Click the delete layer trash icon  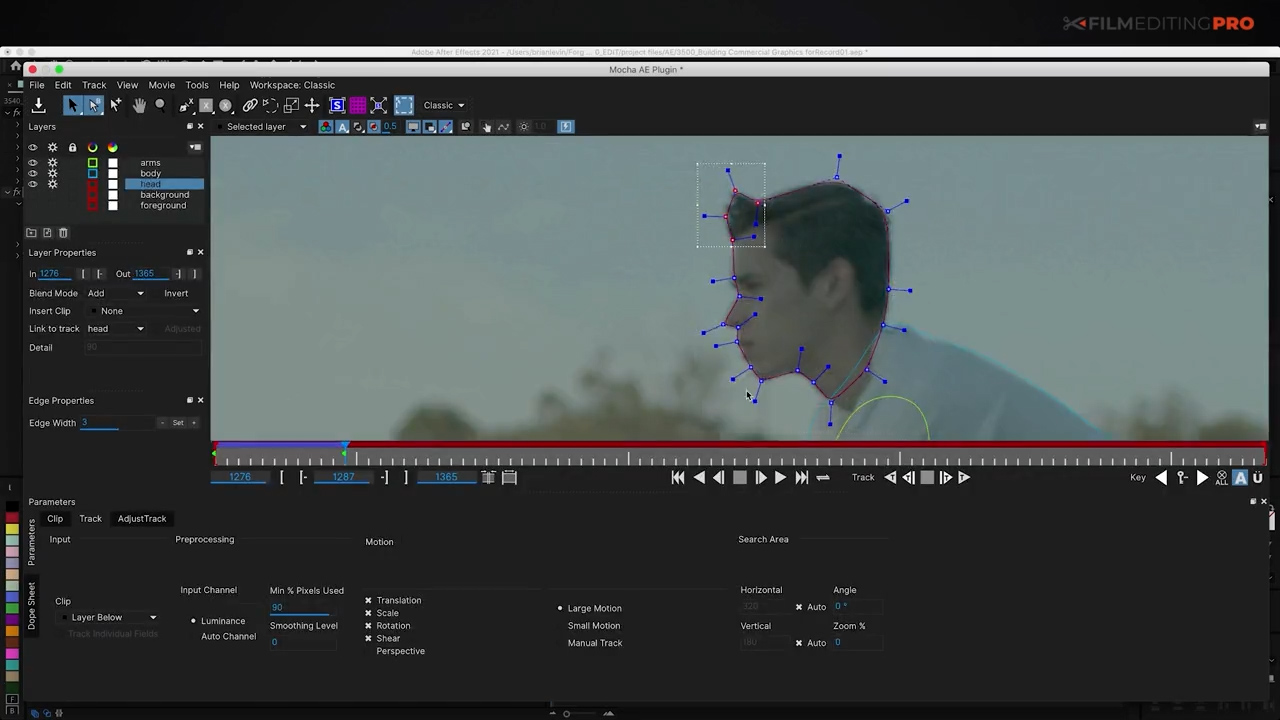(63, 232)
